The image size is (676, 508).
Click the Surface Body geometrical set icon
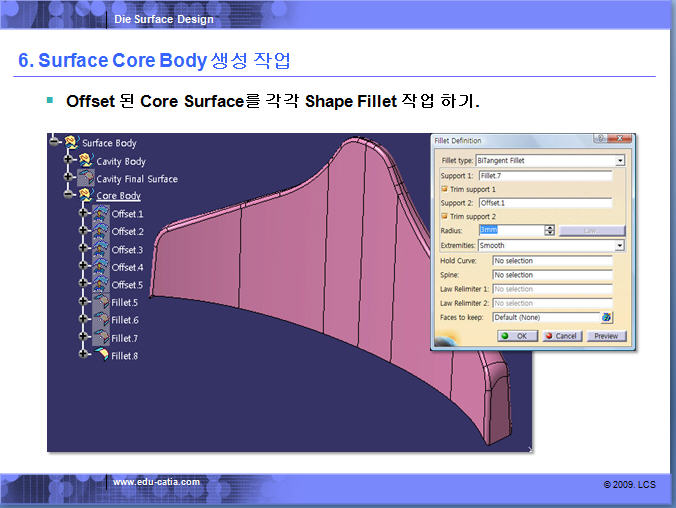71,143
